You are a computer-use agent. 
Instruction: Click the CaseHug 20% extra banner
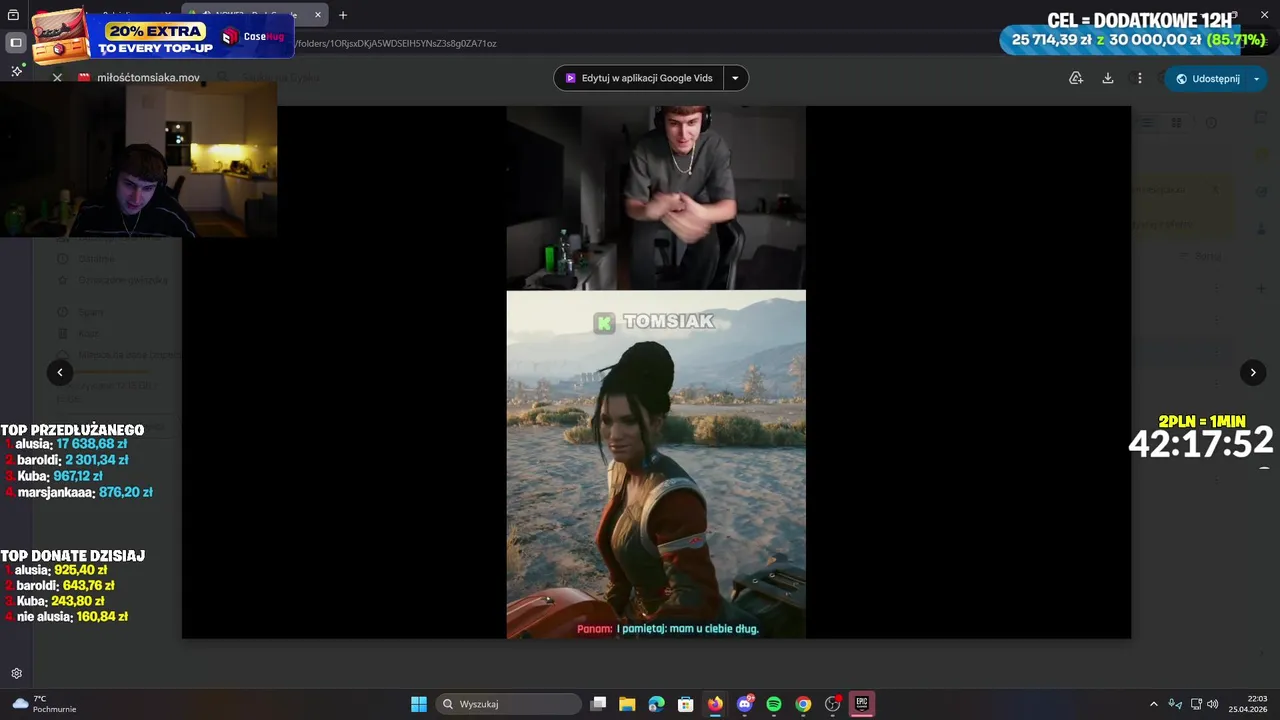tap(163, 37)
